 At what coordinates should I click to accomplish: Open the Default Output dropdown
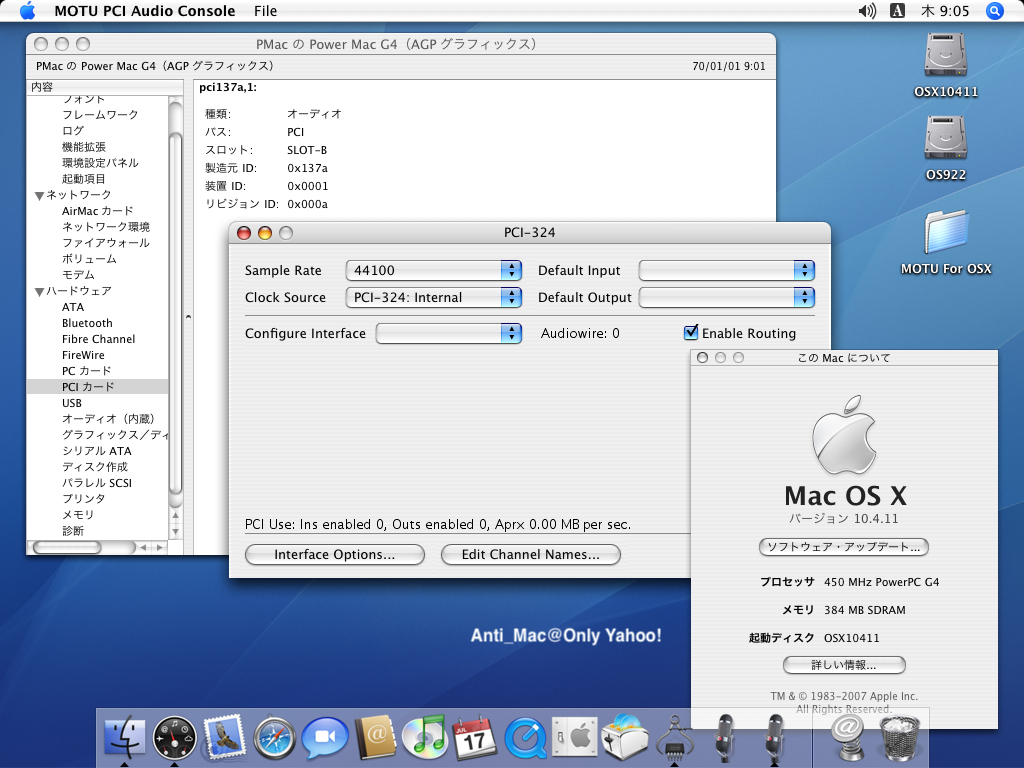727,297
